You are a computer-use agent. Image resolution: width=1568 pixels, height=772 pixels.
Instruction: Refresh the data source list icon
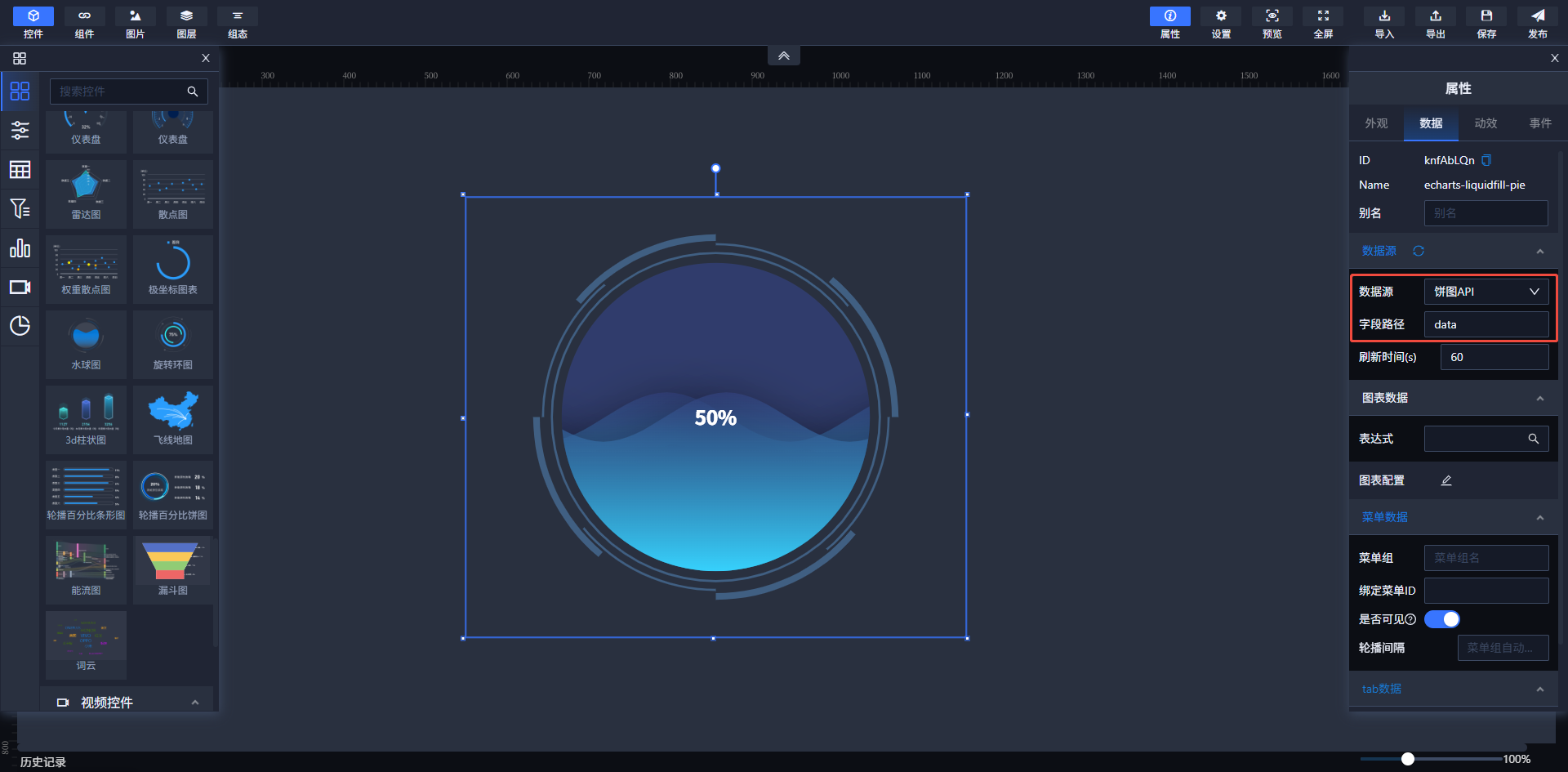tap(1419, 251)
